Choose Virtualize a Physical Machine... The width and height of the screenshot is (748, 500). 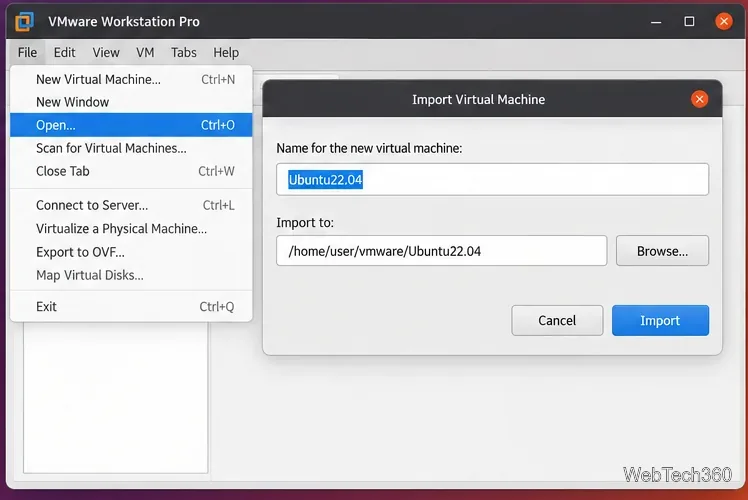click(x=131, y=229)
